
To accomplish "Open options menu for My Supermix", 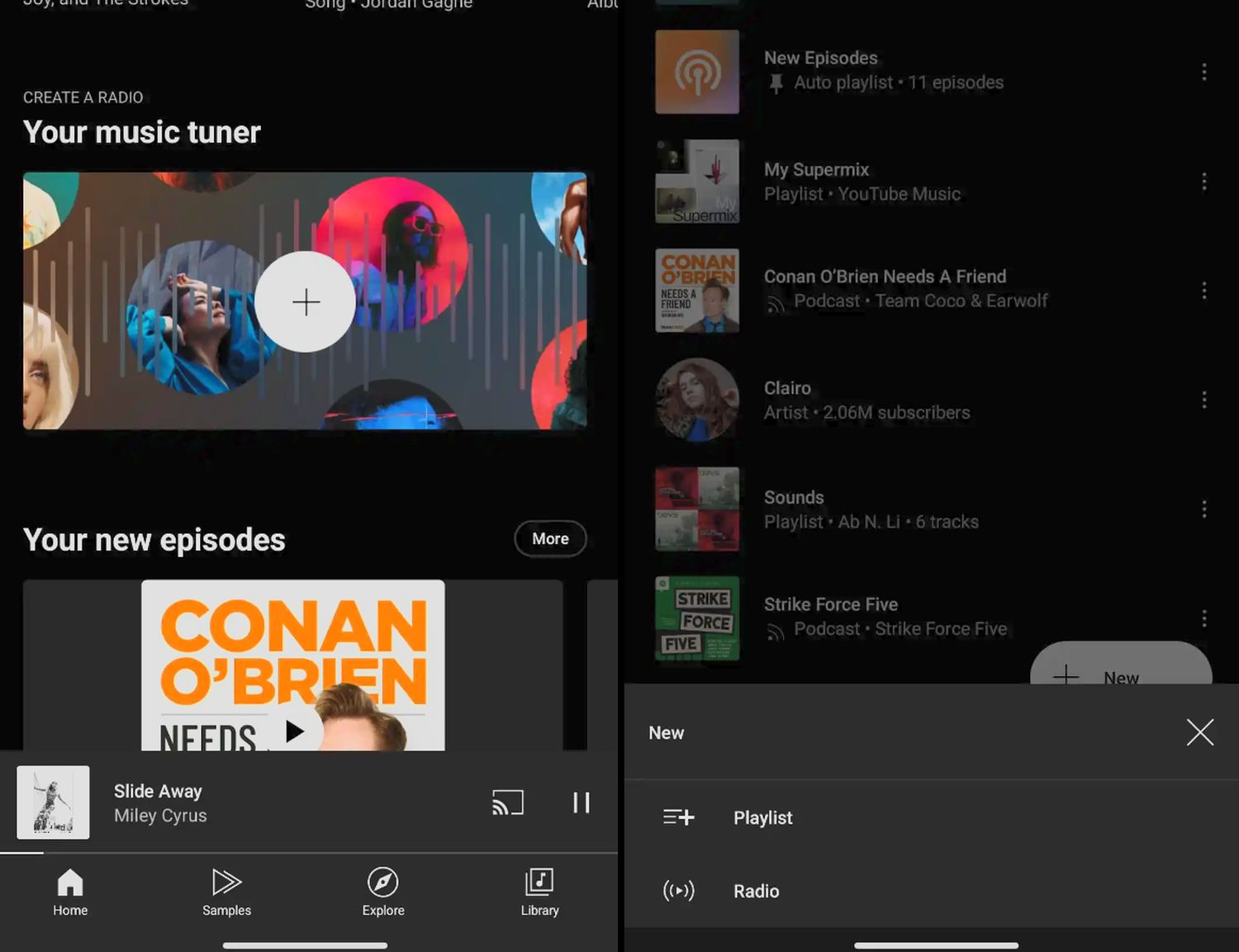I will click(1203, 182).
